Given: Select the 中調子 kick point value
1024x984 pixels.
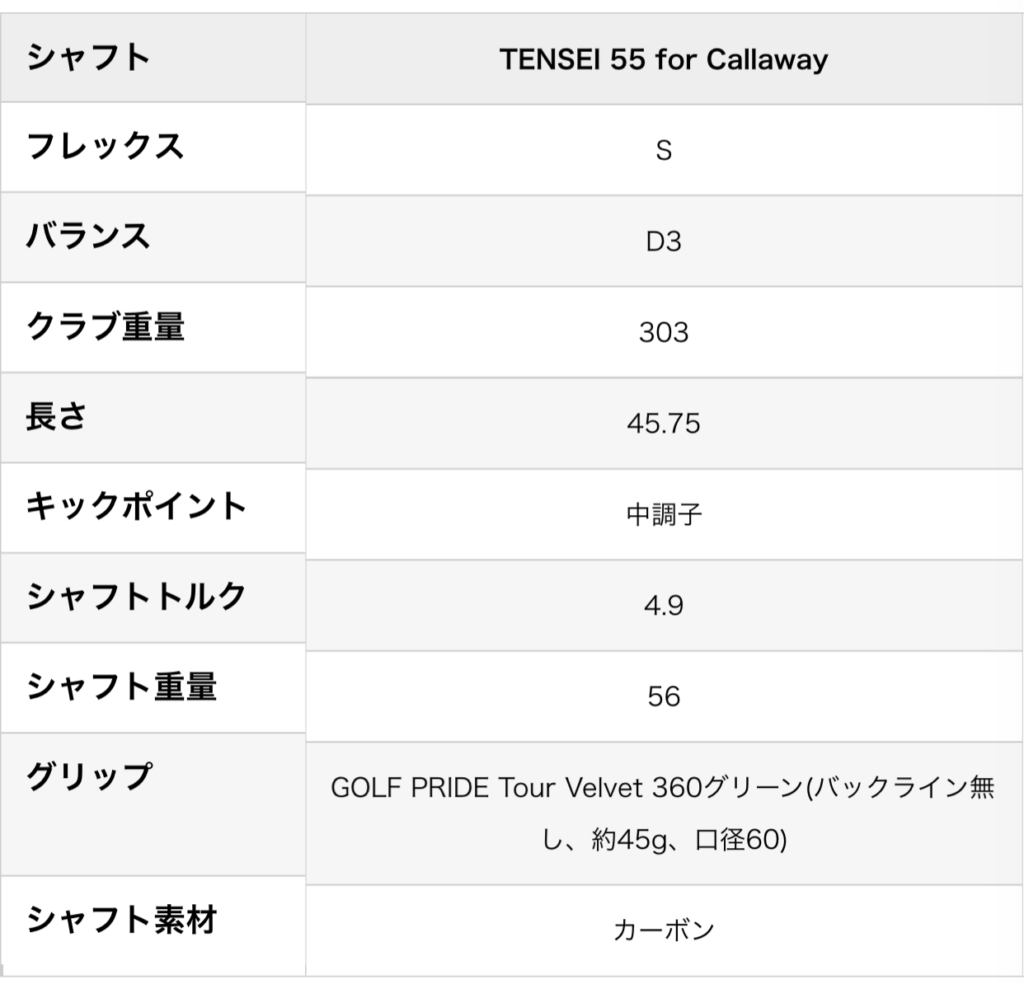Looking at the screenshot, I should [664, 515].
